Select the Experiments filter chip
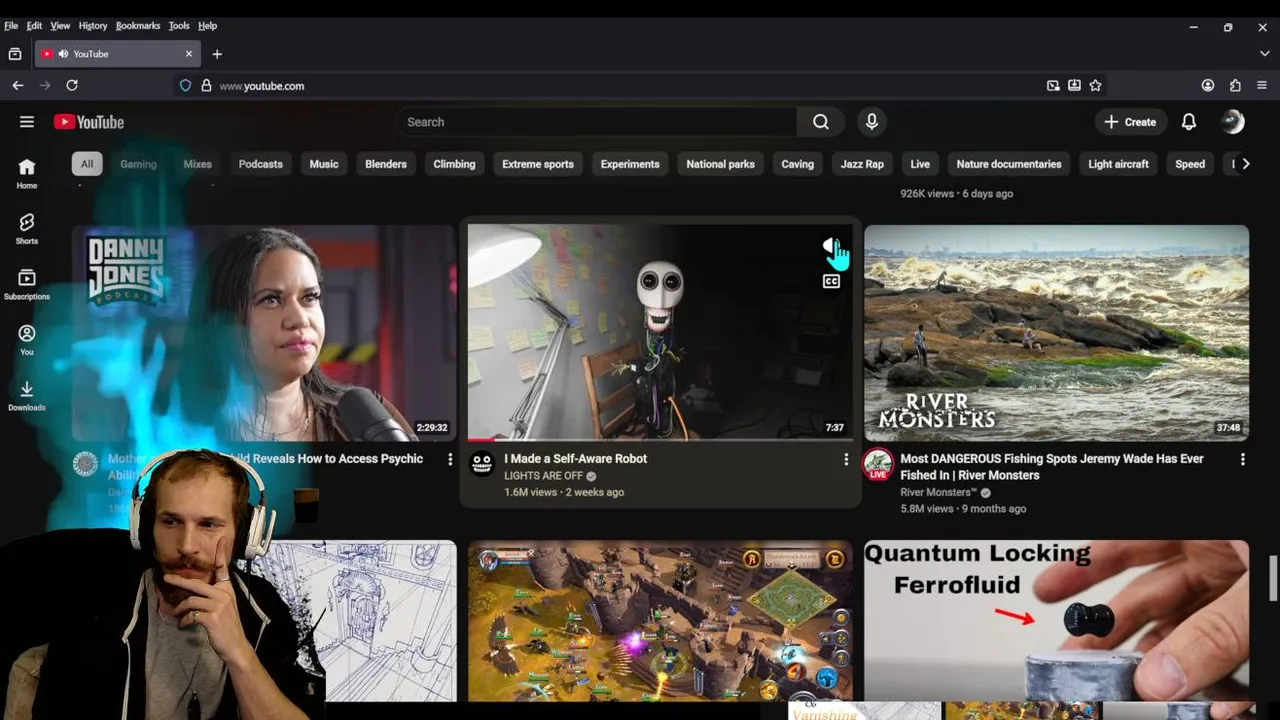Screen dimensions: 1280x720 [630, 164]
